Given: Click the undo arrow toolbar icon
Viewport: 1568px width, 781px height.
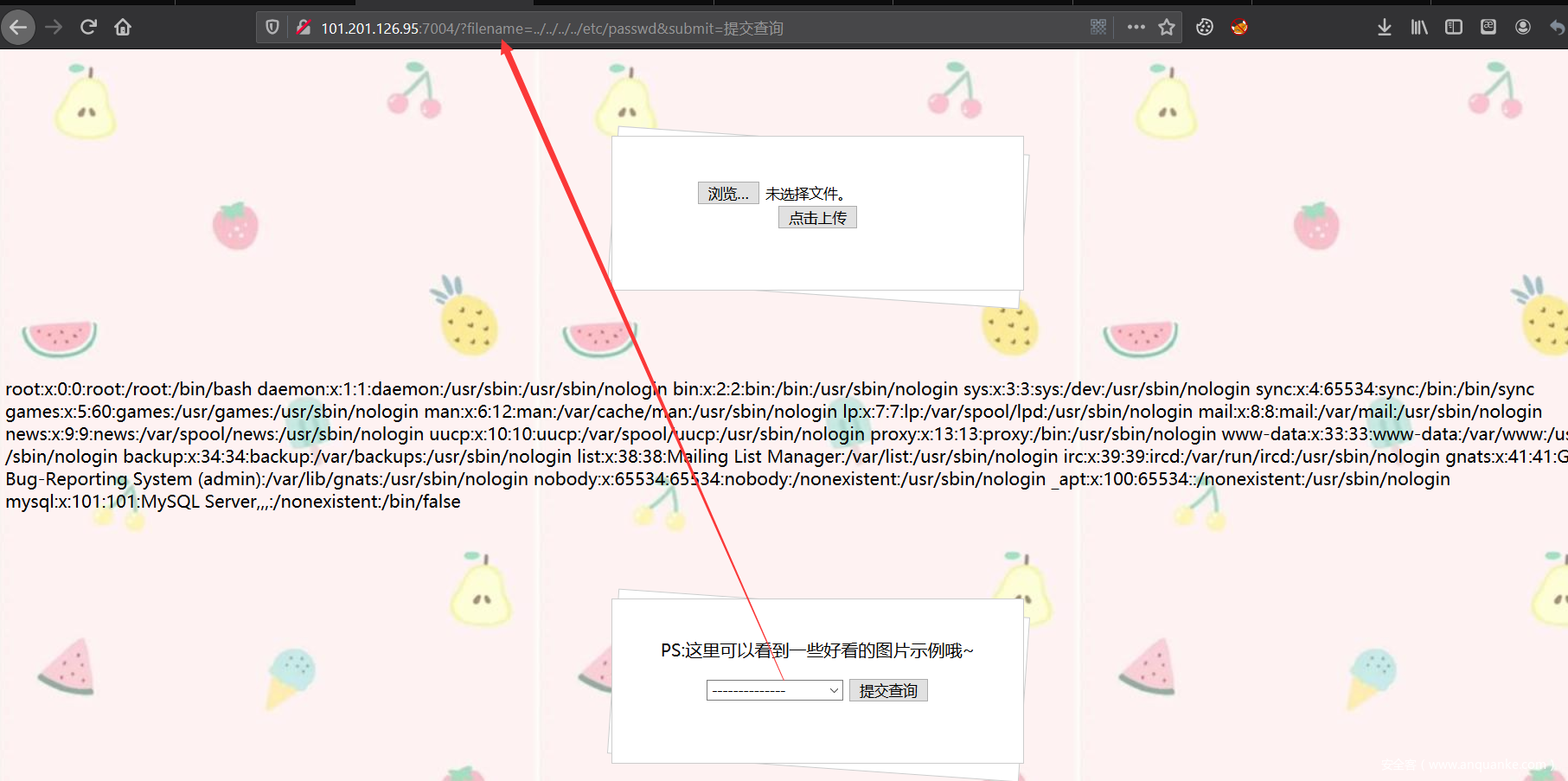Looking at the screenshot, I should tap(1558, 28).
